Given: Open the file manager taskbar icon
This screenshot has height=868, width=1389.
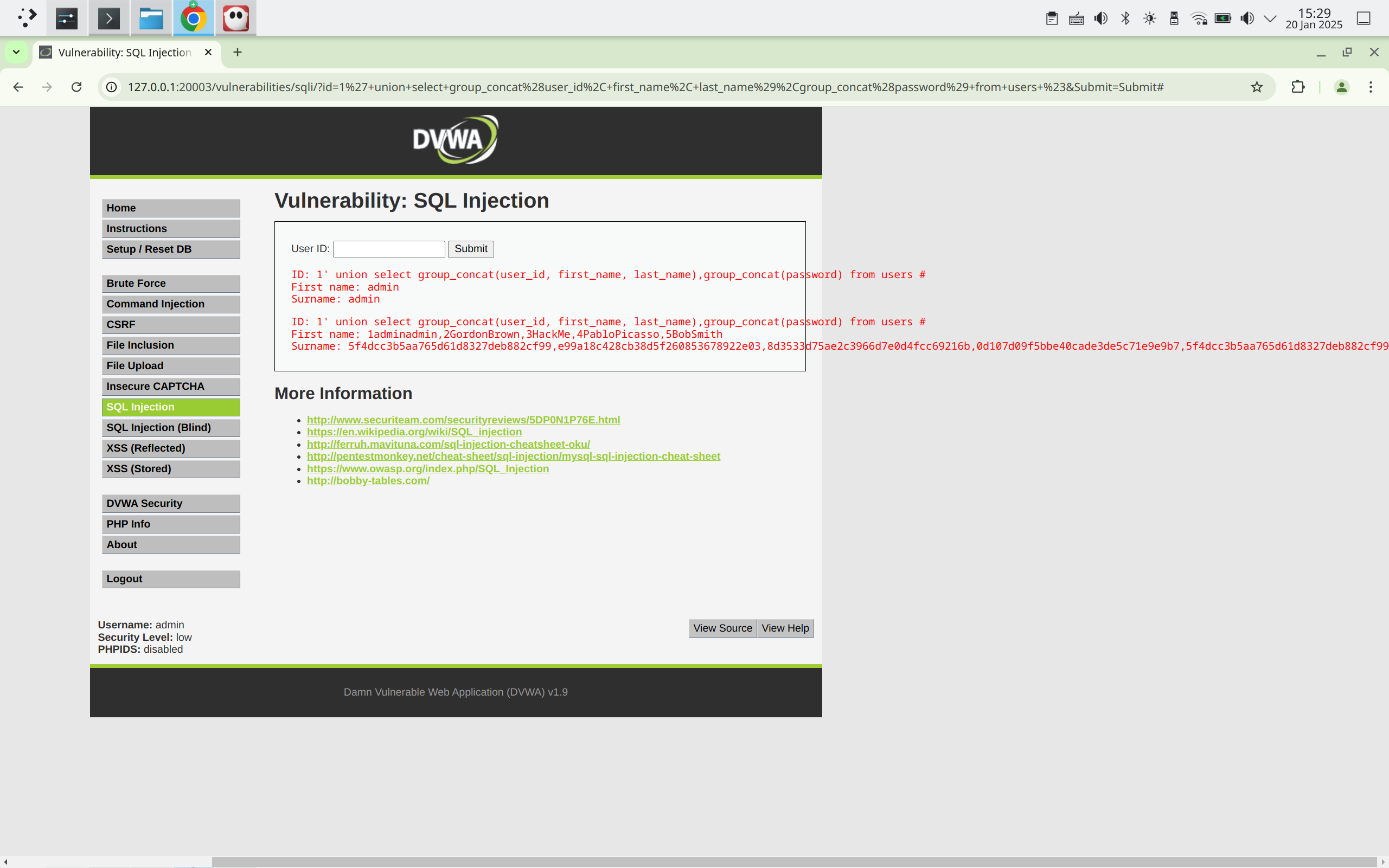Looking at the screenshot, I should [x=151, y=18].
